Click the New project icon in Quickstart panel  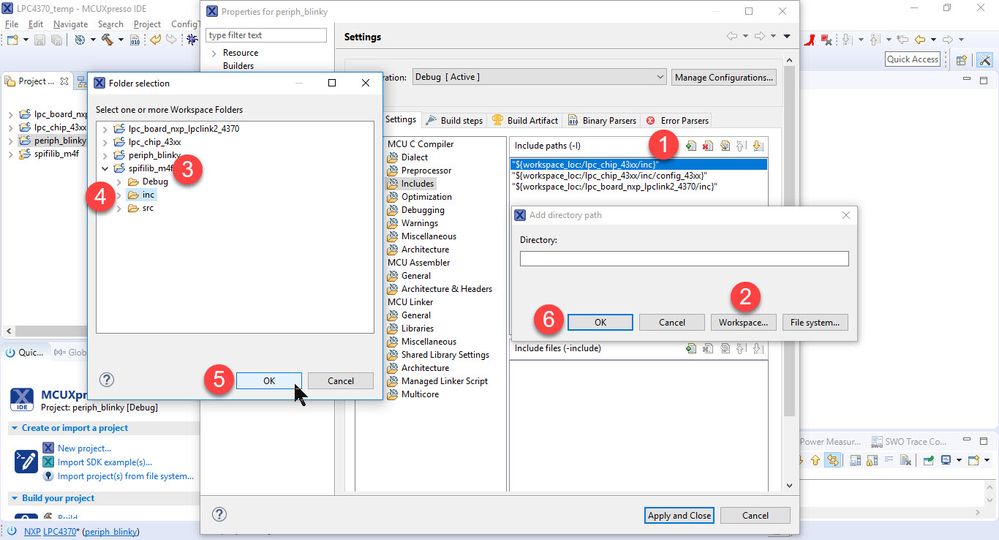pyautogui.click(x=48, y=448)
